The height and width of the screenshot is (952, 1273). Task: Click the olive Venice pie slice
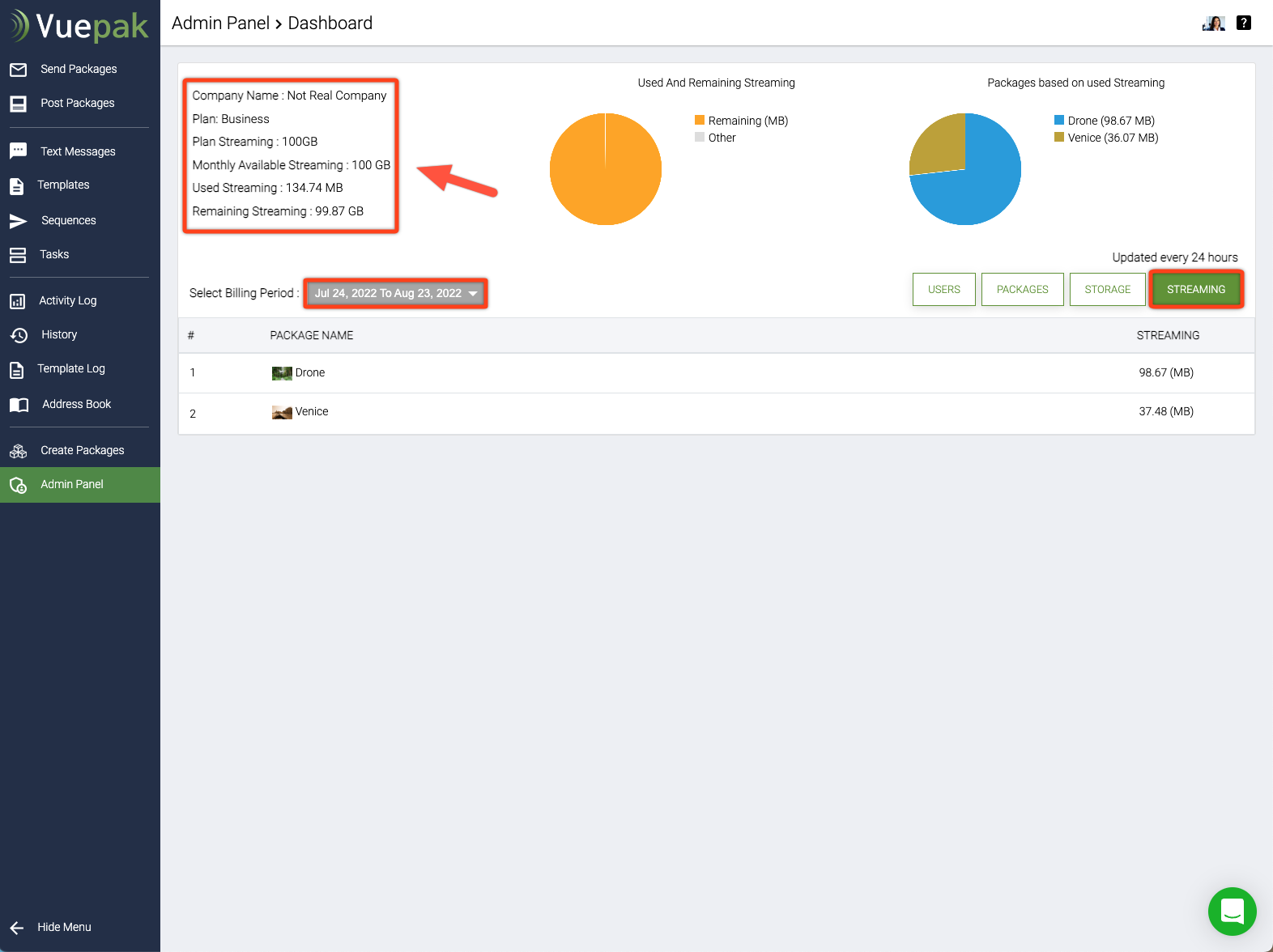(x=943, y=146)
